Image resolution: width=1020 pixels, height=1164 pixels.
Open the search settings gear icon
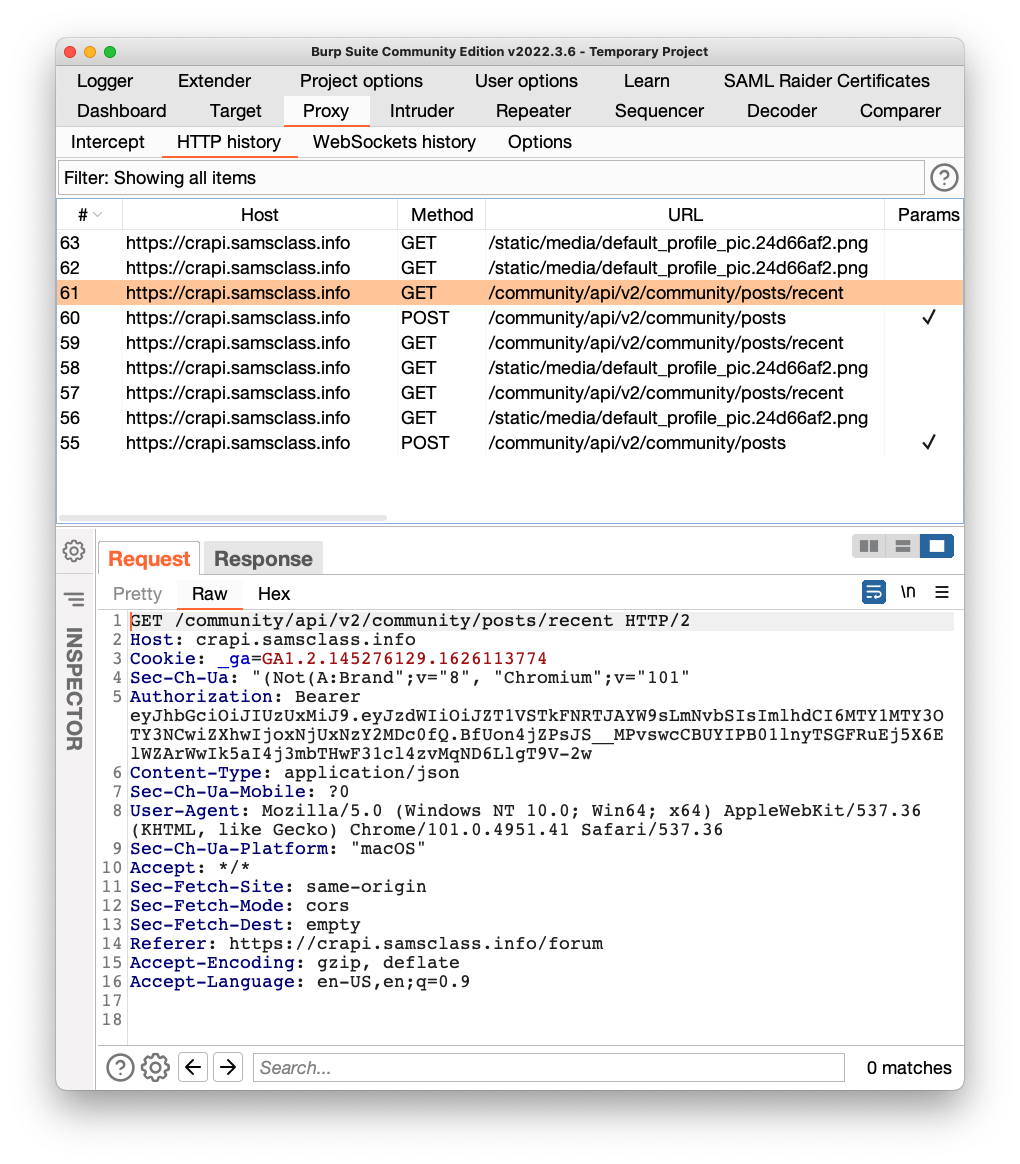(155, 1067)
